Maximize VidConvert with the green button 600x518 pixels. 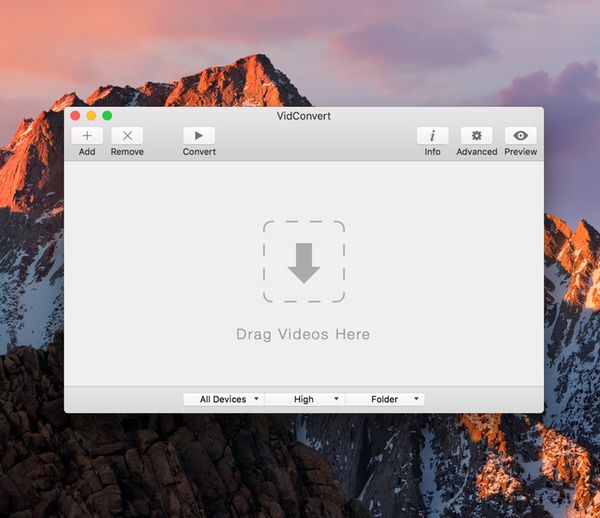107,116
